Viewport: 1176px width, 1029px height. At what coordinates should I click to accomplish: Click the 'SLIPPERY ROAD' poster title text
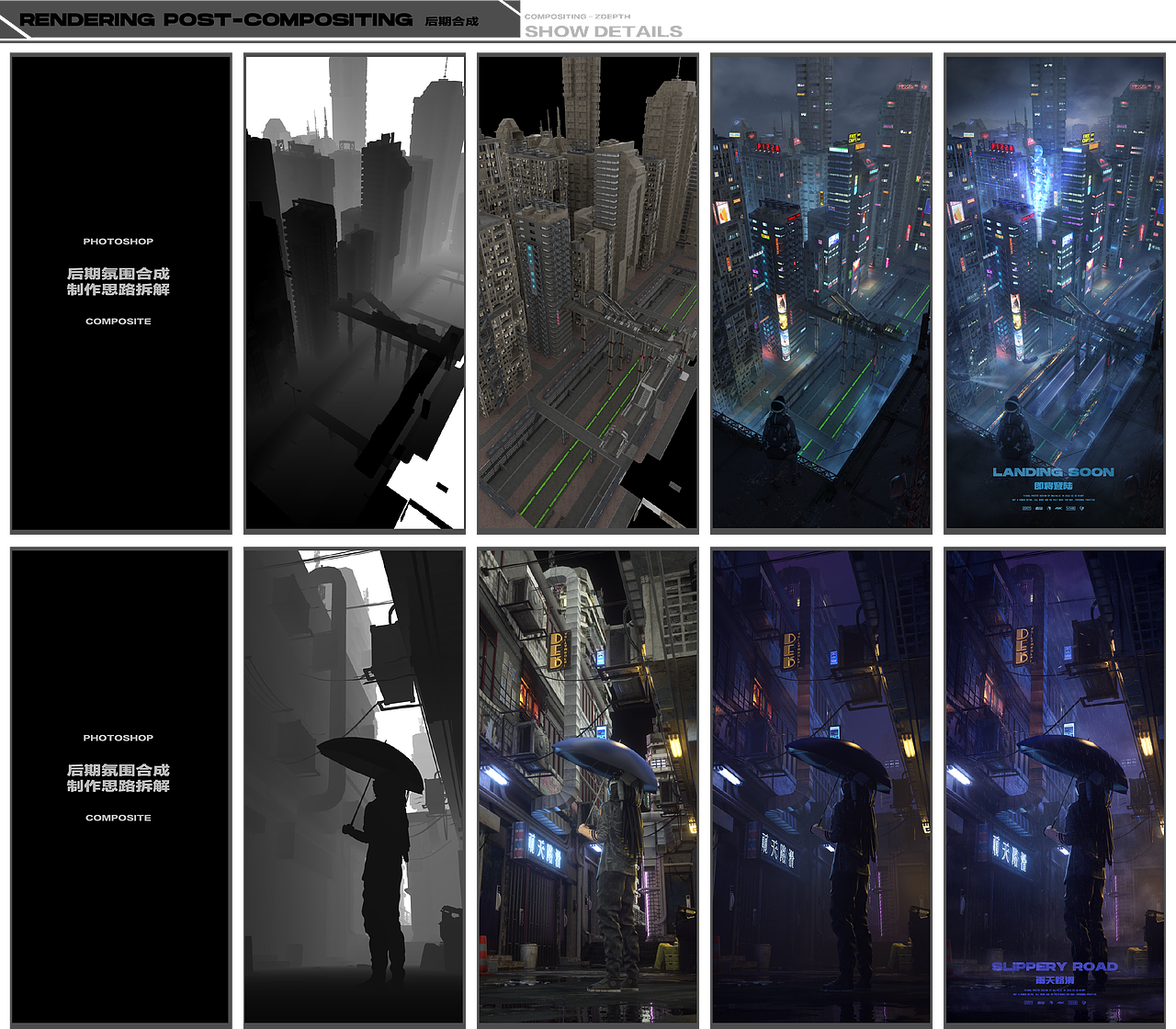click(x=1055, y=967)
